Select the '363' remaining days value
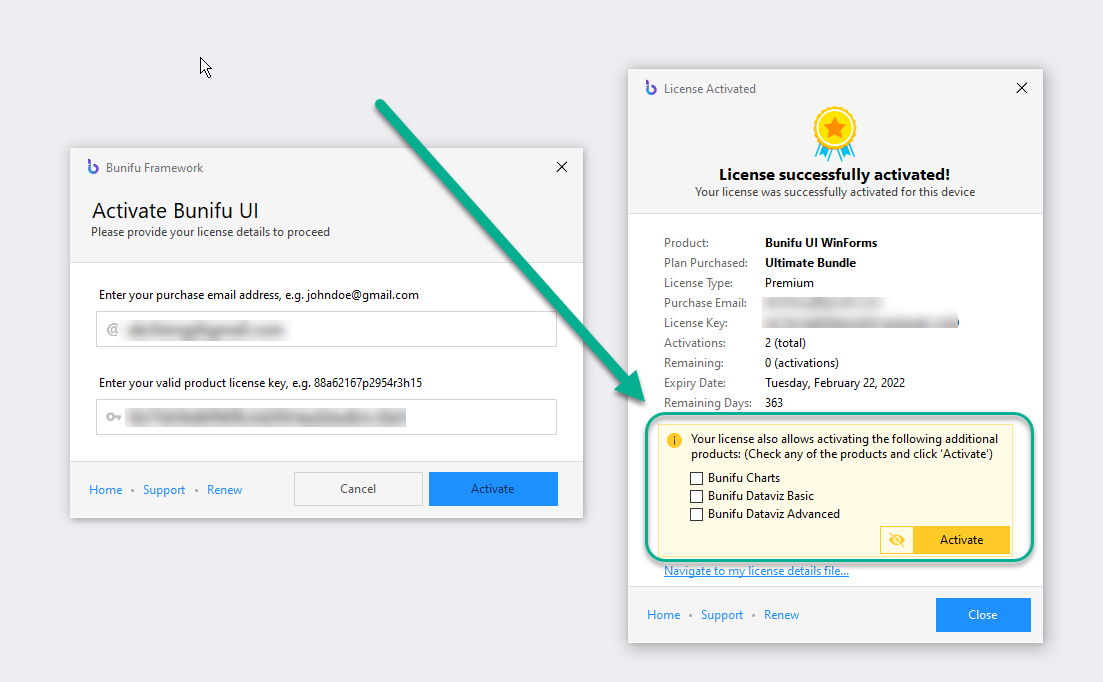 [774, 403]
